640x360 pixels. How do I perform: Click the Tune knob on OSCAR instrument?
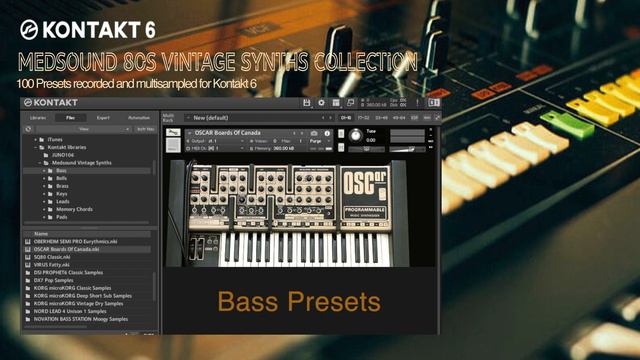pyautogui.click(x=356, y=135)
